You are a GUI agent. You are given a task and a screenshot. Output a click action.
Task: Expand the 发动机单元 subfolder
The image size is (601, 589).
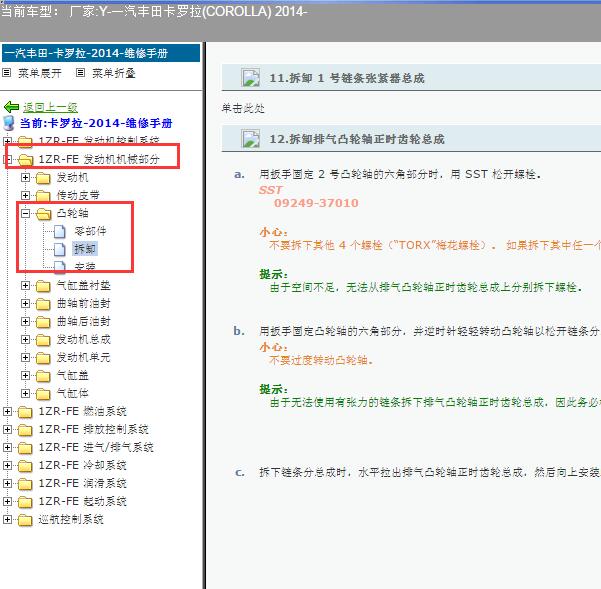click(25, 358)
